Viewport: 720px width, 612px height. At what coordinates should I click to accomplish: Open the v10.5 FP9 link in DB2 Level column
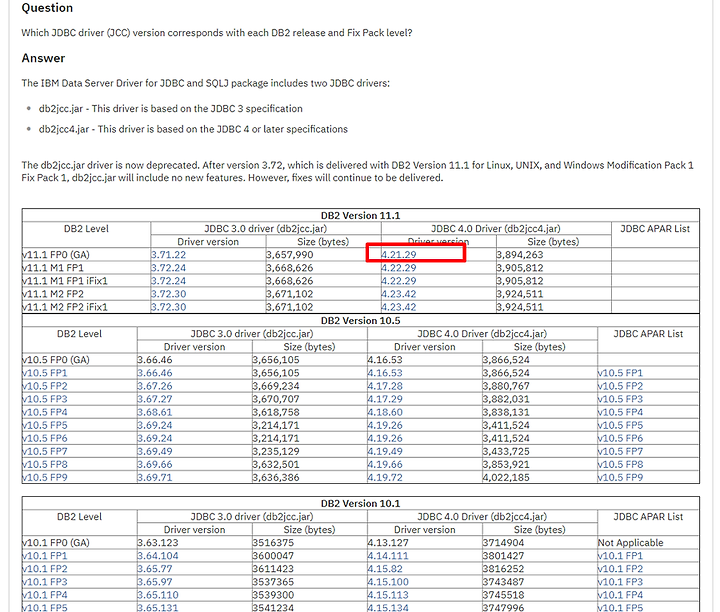click(45, 477)
